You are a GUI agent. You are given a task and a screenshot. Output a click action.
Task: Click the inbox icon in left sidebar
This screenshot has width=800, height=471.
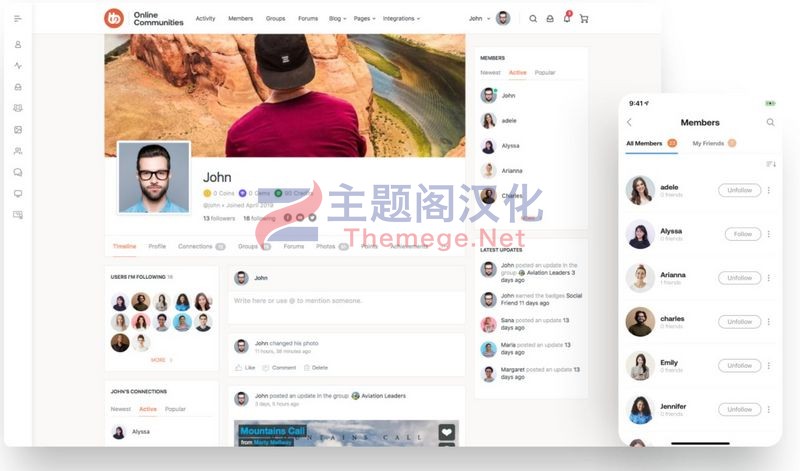pos(18,87)
